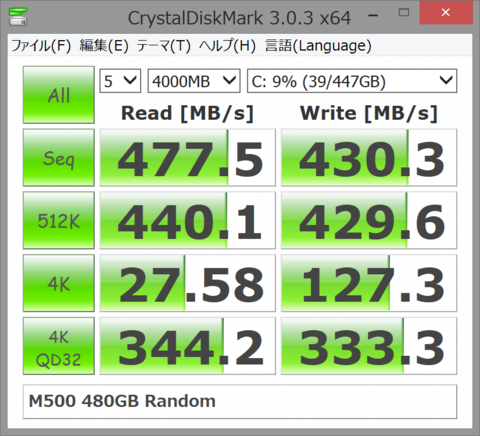This screenshot has height=436, width=480.
Task: Select the 512K write result 429.6
Action: tap(369, 220)
